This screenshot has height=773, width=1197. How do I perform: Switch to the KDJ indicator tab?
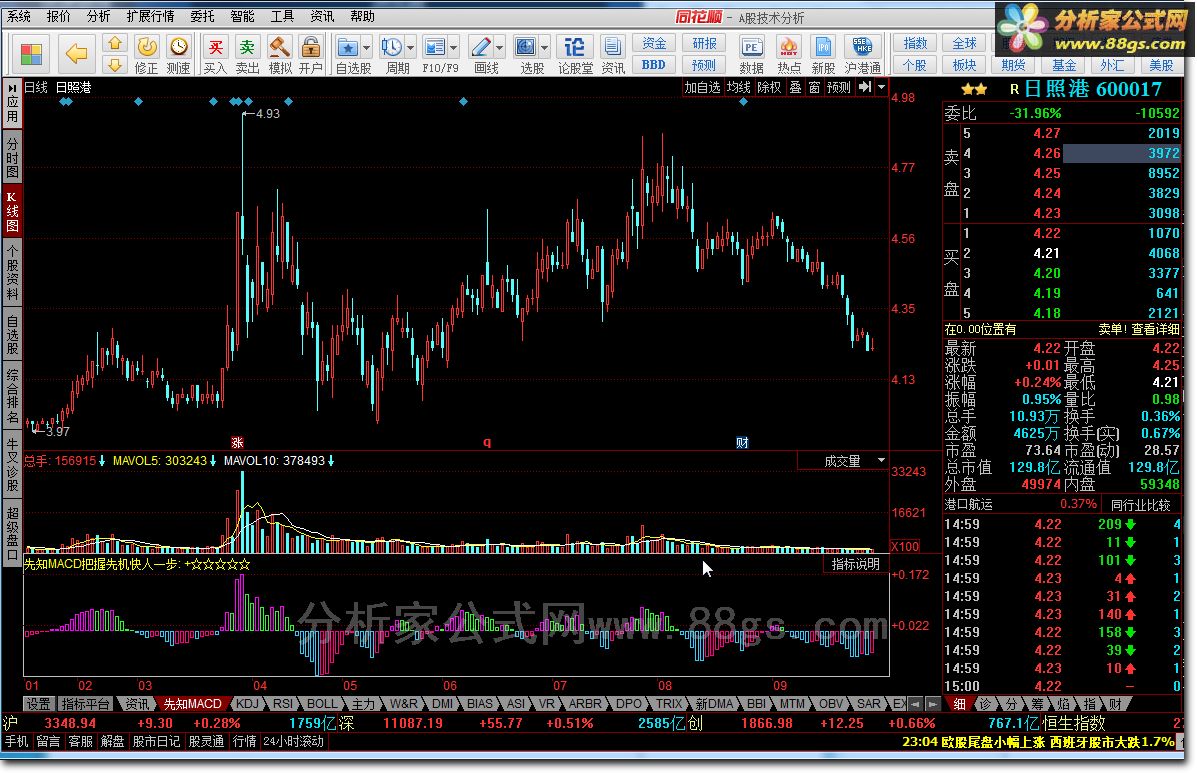click(247, 704)
